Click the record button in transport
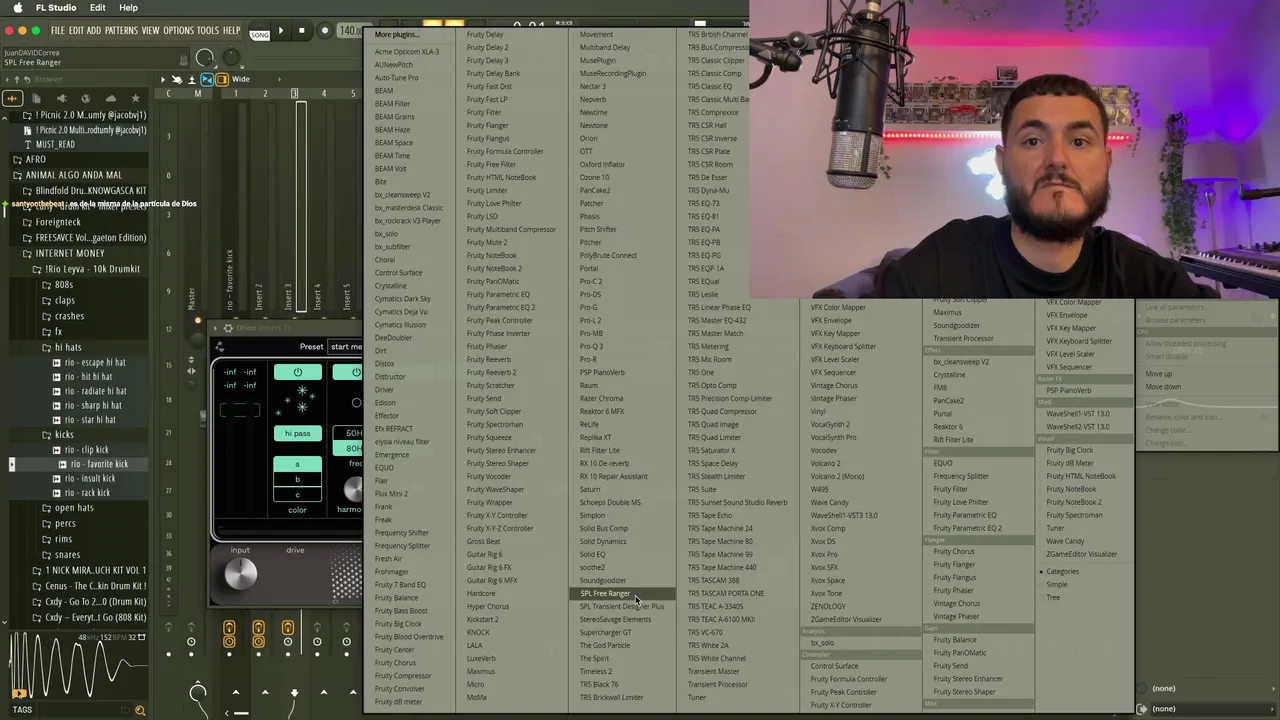The image size is (1280, 720). [324, 31]
